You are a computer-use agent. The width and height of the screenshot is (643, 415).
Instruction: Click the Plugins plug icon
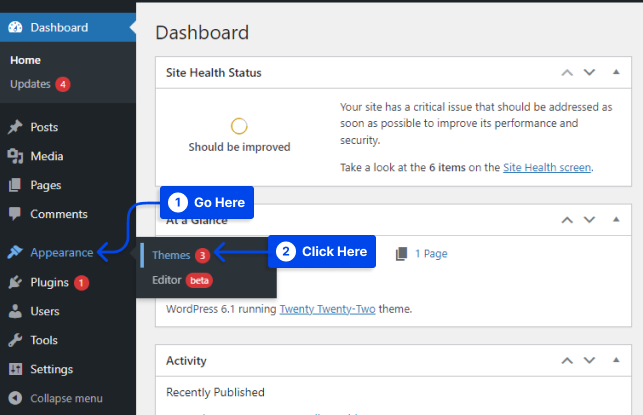point(15,282)
